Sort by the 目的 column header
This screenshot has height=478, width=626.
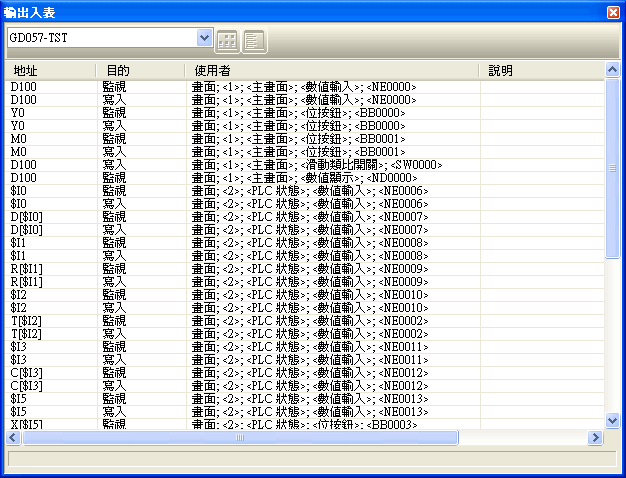(x=139, y=71)
